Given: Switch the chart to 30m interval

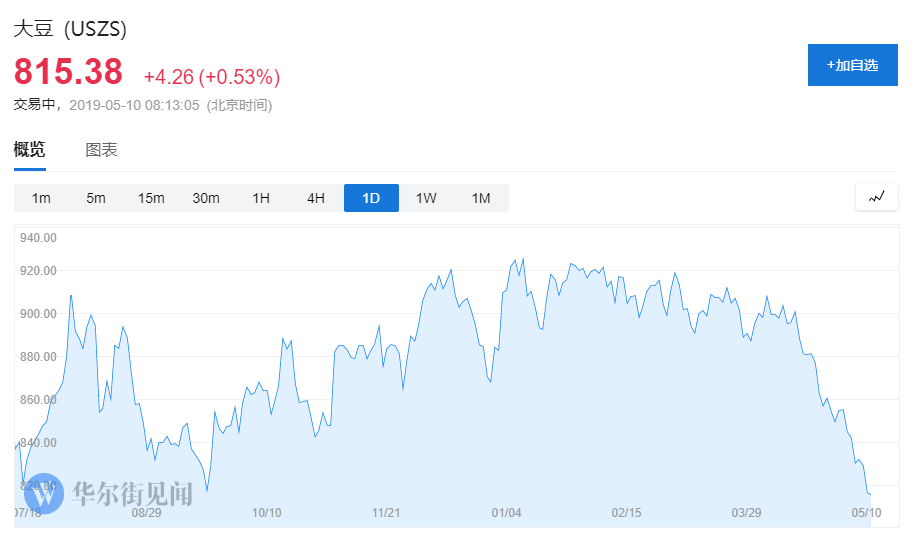Looking at the screenshot, I should pos(206,198).
